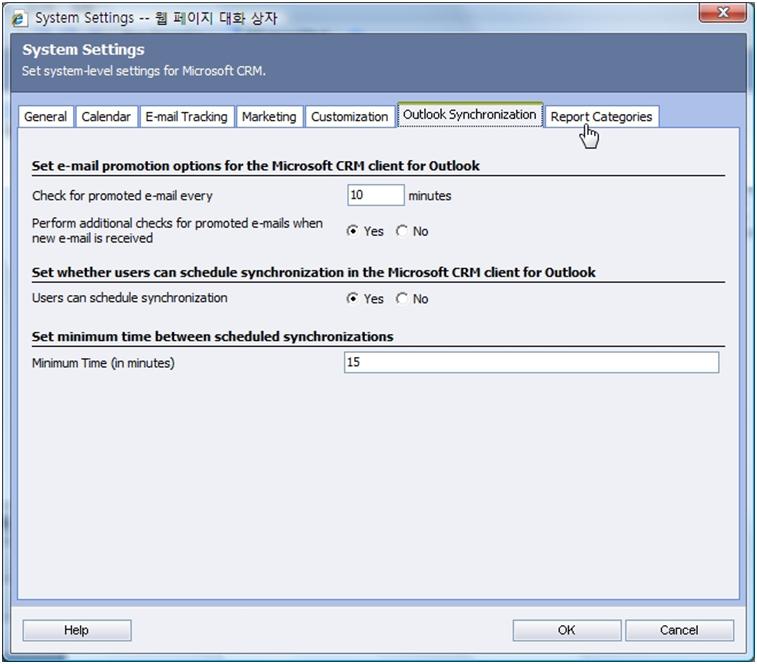
Task: Select the Marketing tab
Action: [x=269, y=117]
